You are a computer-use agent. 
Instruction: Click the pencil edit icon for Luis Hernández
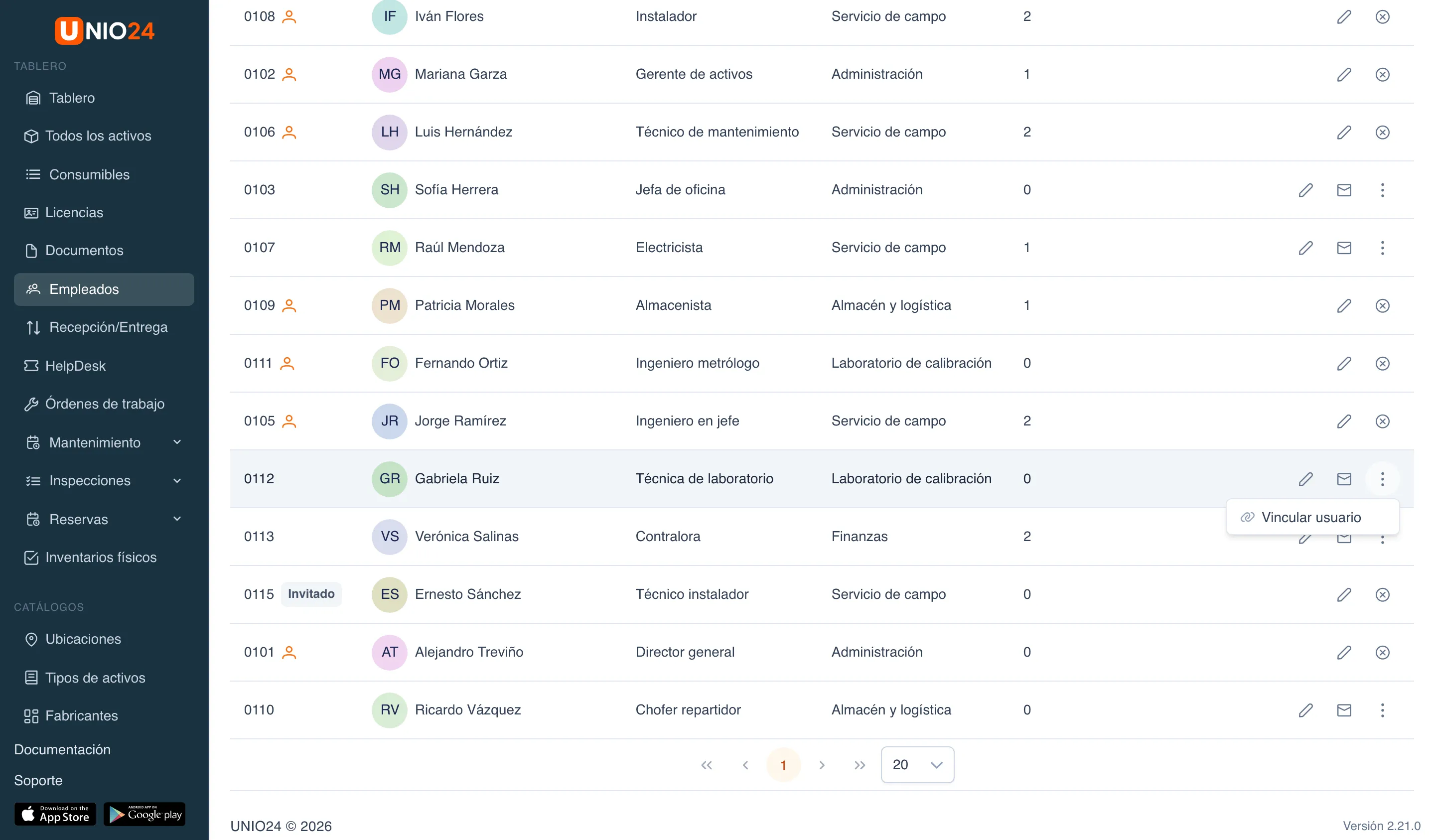tap(1343, 132)
